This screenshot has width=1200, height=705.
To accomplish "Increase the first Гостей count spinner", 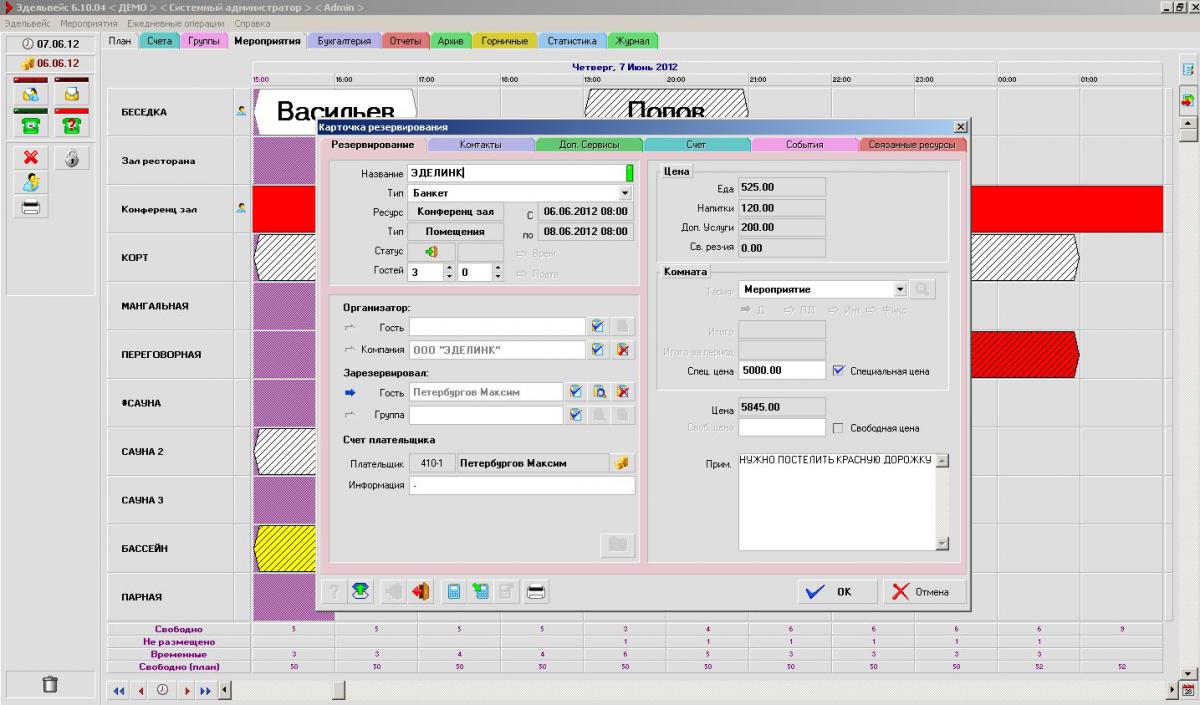I will pyautogui.click(x=449, y=267).
